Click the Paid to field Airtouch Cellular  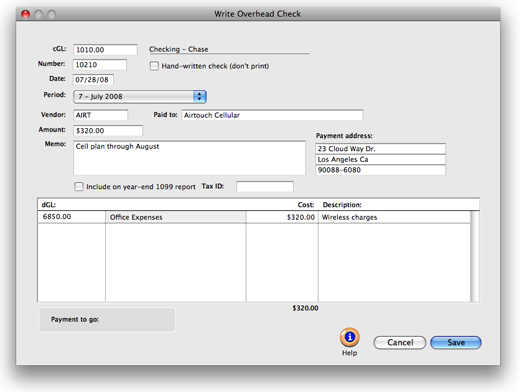coord(272,115)
